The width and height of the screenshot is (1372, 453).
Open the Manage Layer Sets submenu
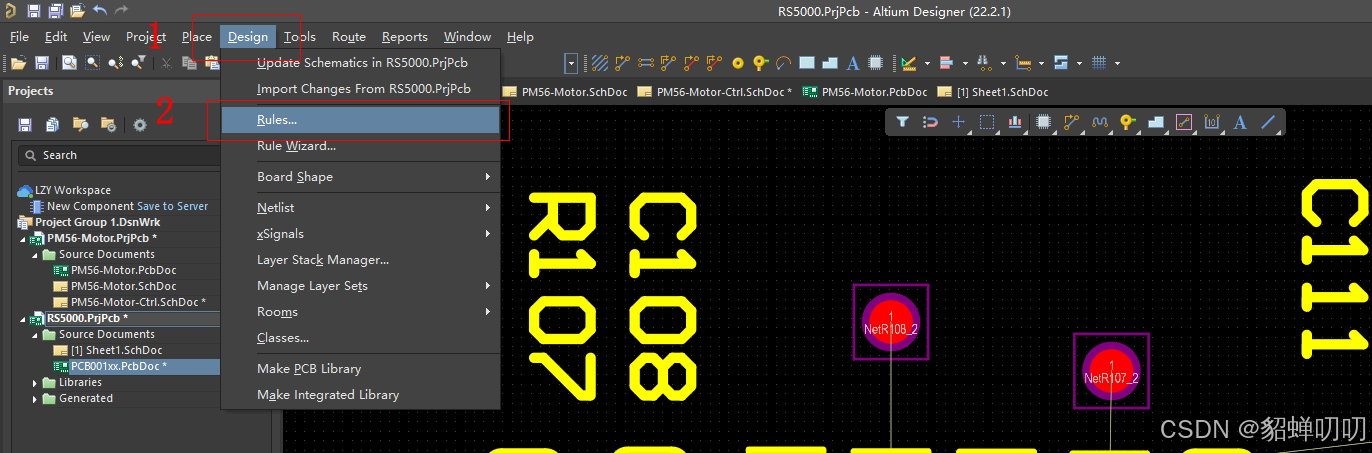[360, 286]
